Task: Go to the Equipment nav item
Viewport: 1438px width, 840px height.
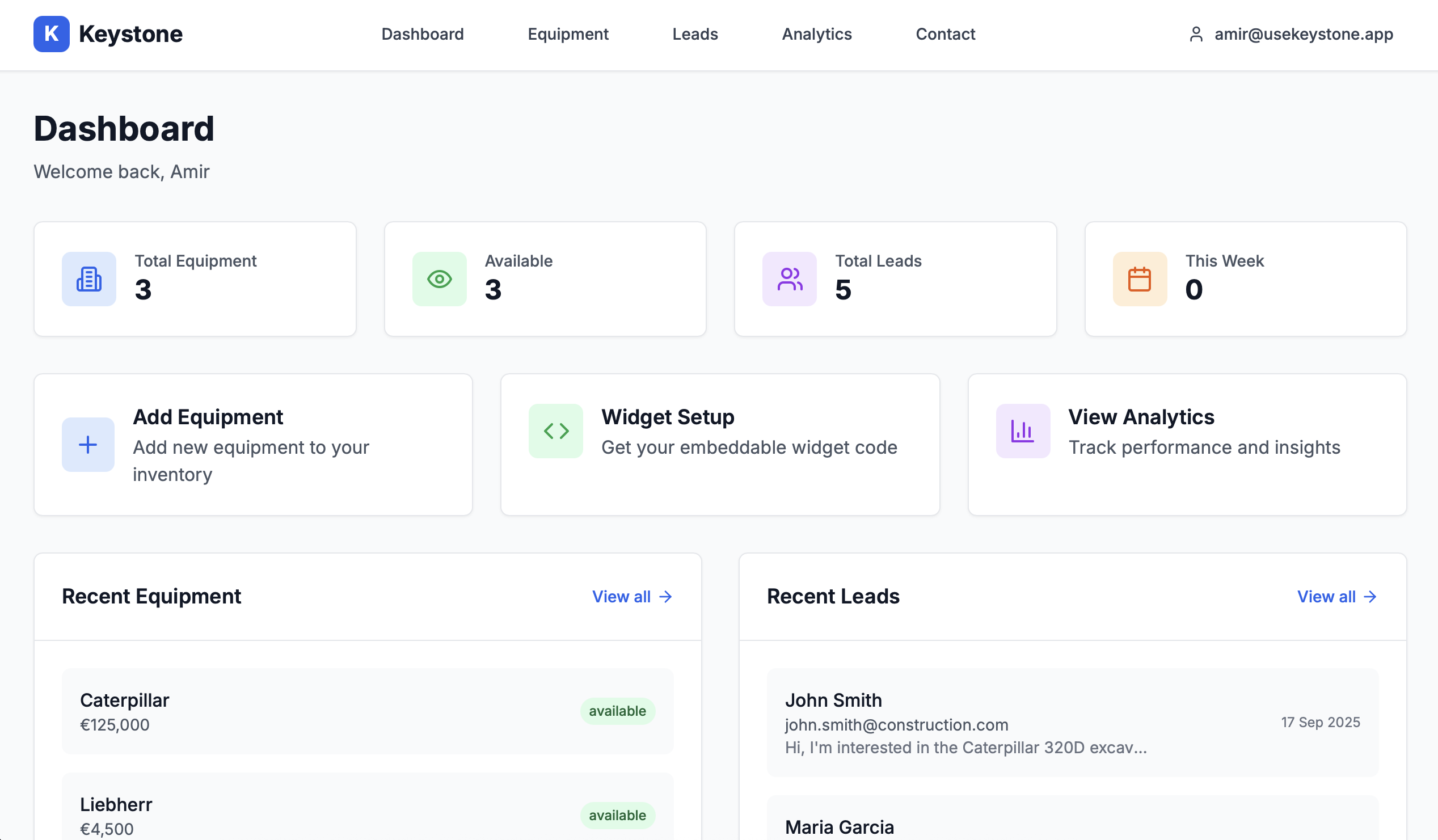Action: tap(568, 34)
